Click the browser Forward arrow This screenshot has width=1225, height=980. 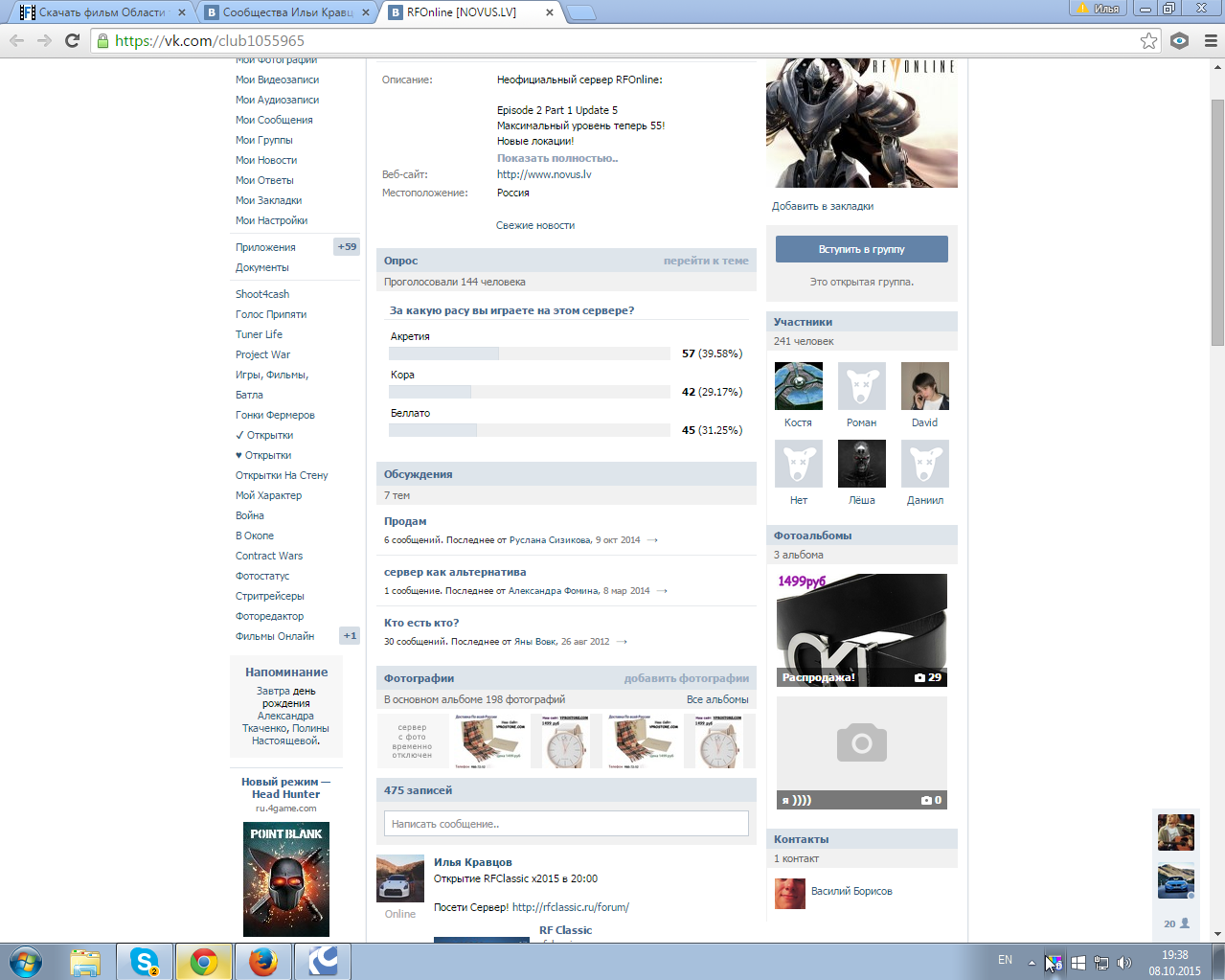click(x=44, y=40)
